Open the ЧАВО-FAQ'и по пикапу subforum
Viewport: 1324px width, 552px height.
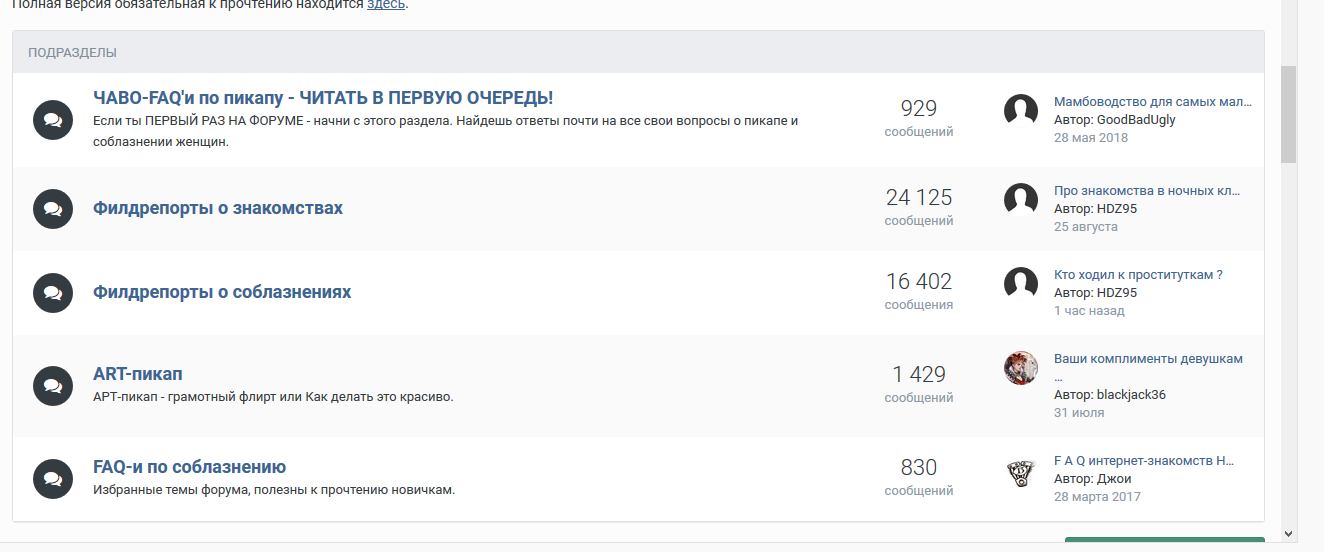[323, 98]
